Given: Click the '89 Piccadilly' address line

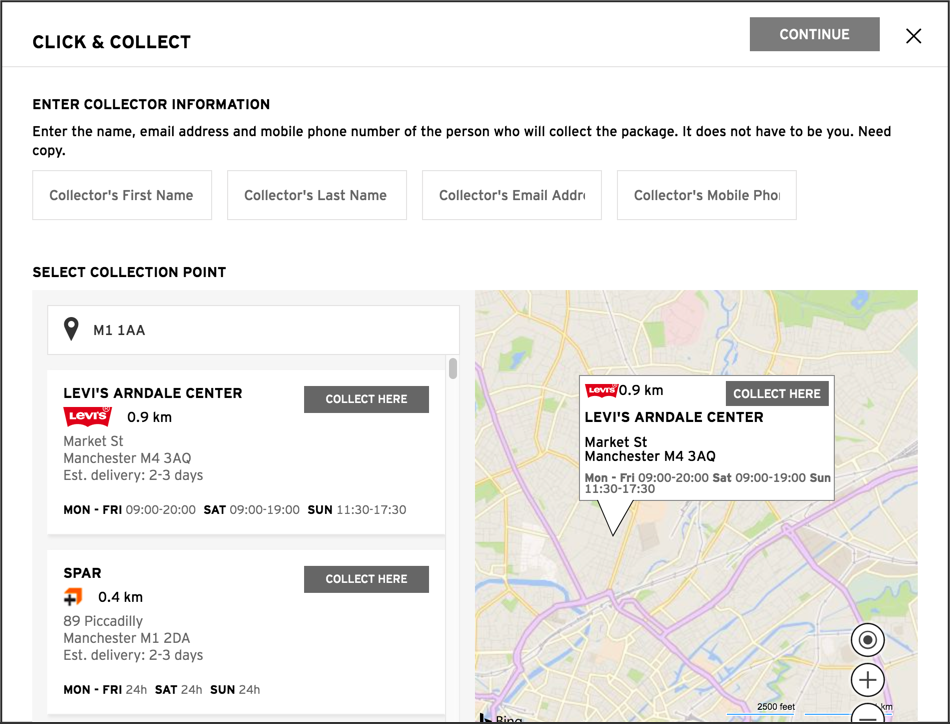Looking at the screenshot, I should (103, 621).
